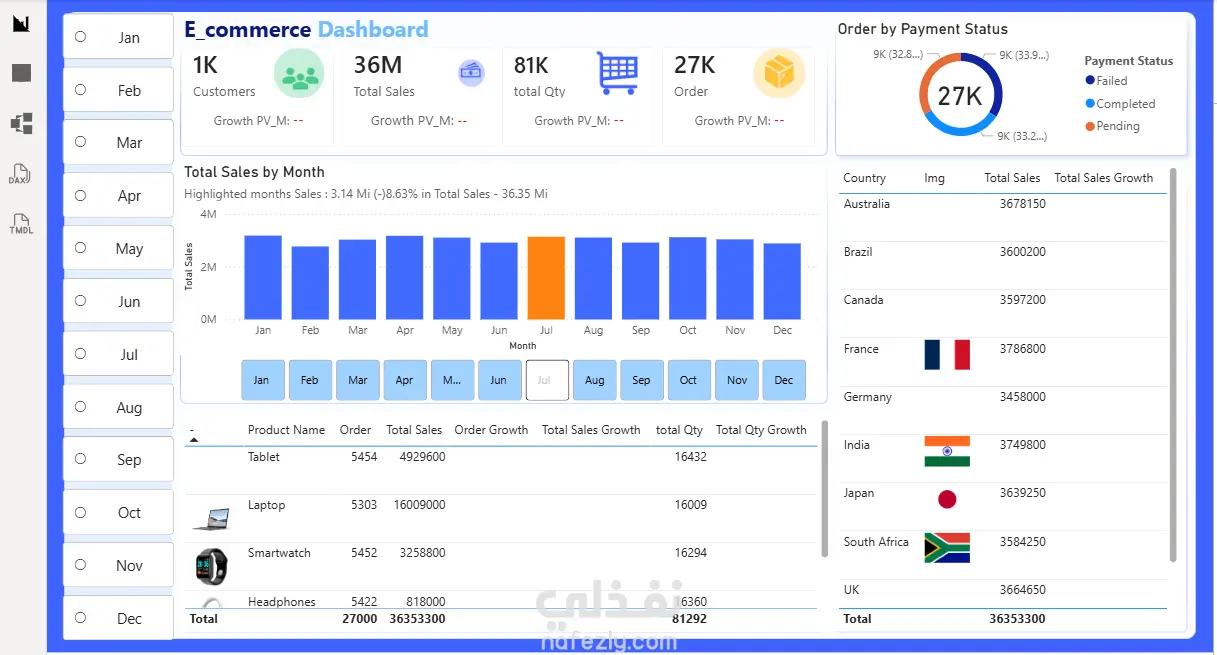The width and height of the screenshot is (1217, 655).
Task: Click the orange Jul bar in the chart
Action: pos(546,278)
